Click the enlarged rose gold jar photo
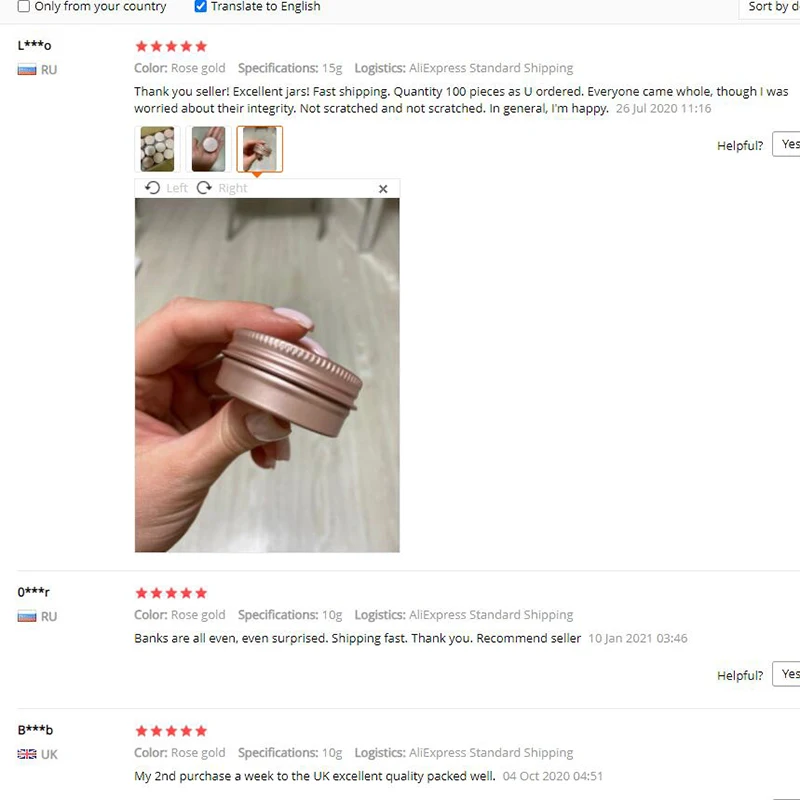The height and width of the screenshot is (800, 800). pos(267,375)
